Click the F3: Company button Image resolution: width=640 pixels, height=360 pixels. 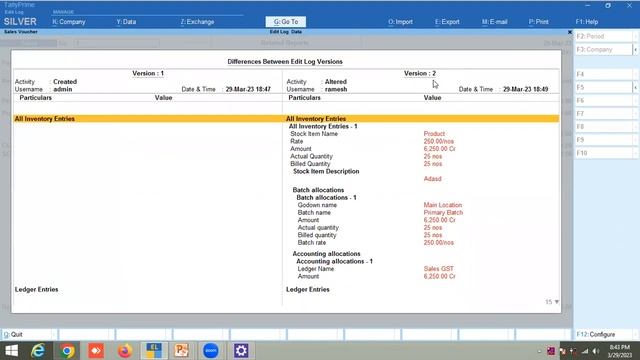coord(604,49)
